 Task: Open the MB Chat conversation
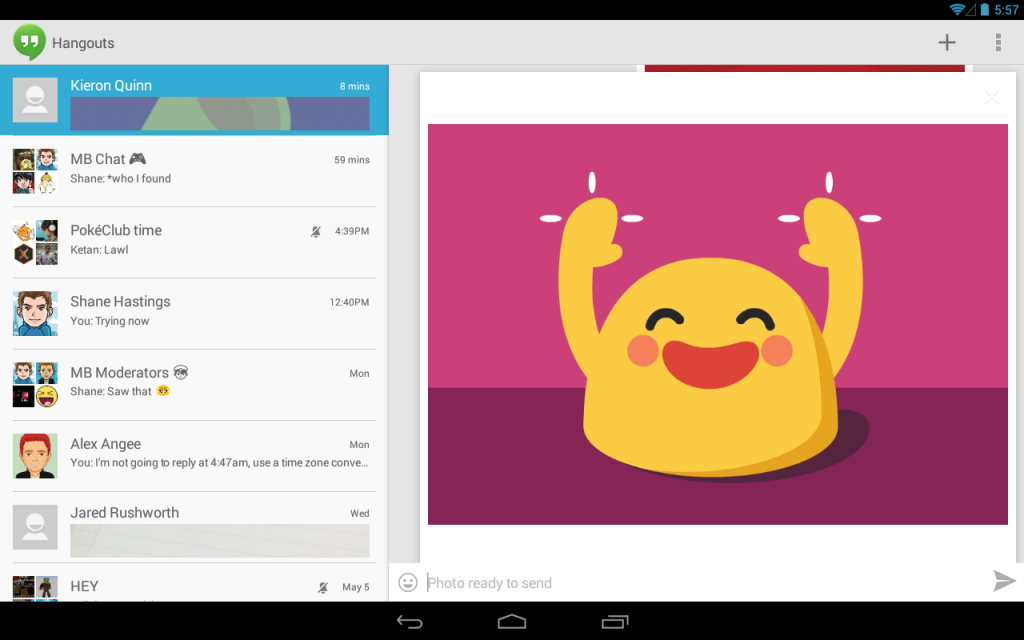coord(195,171)
